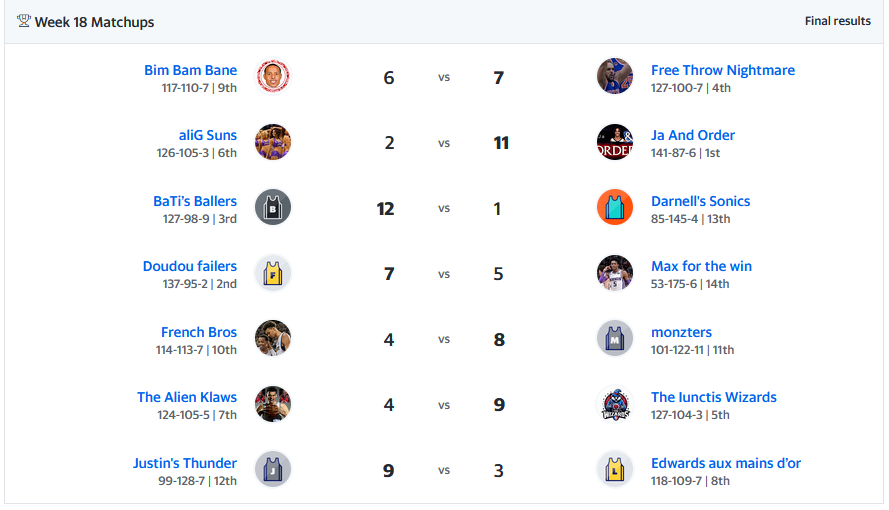Select Justin's Thunder jersey icon
The image size is (889, 510).
[x=273, y=469]
